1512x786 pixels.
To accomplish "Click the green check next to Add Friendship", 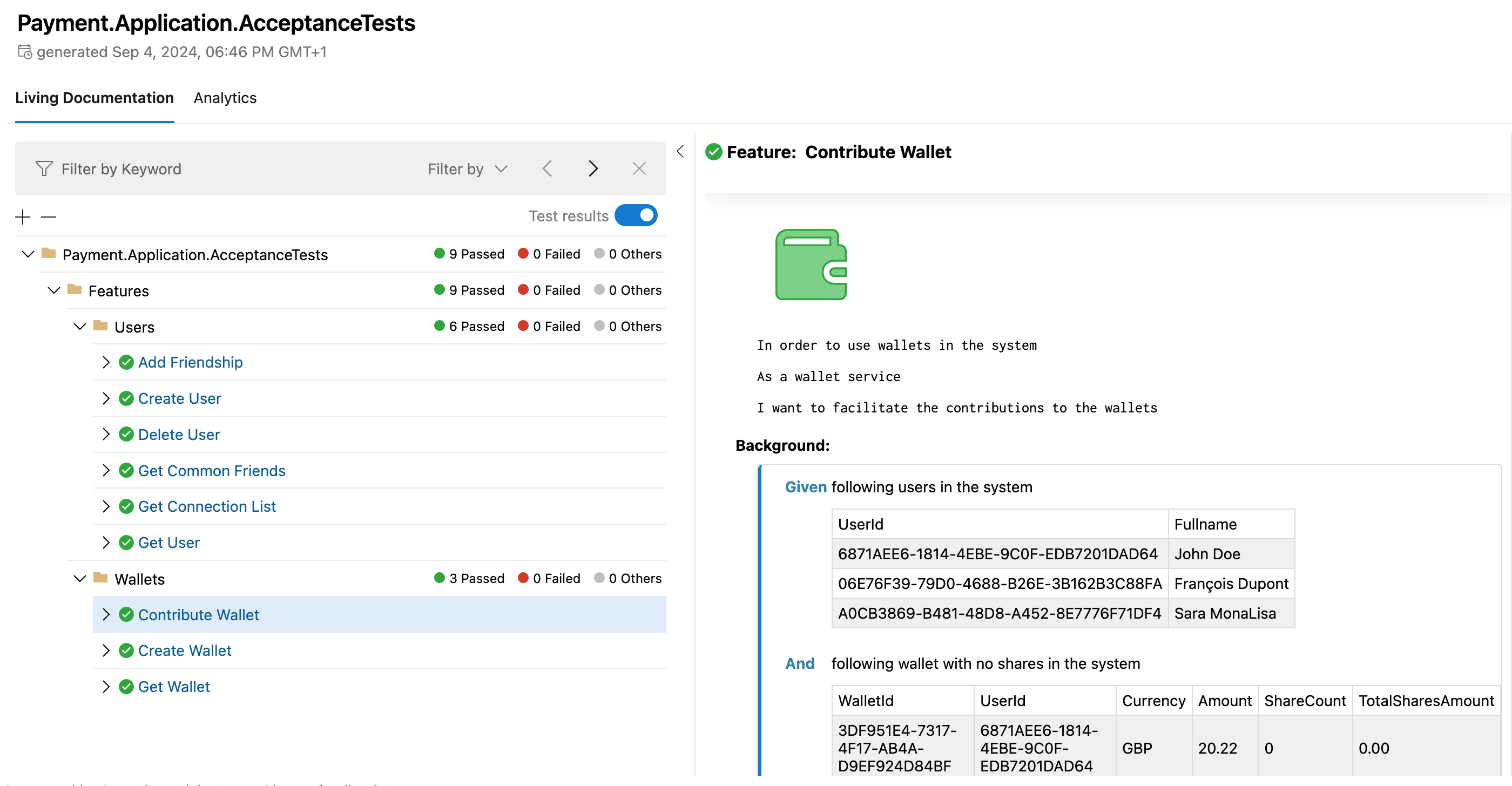I will (126, 362).
